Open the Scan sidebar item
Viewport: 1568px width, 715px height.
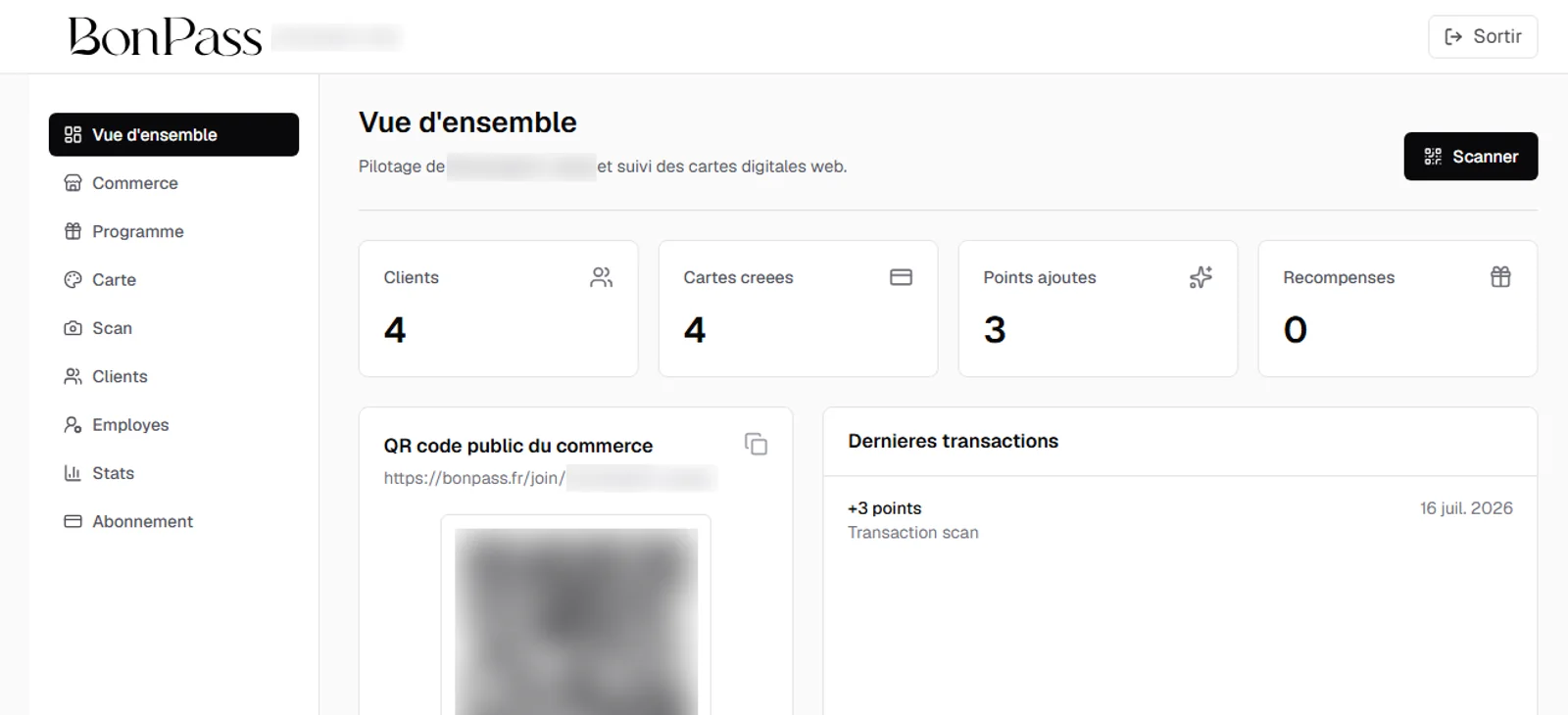click(x=173, y=328)
